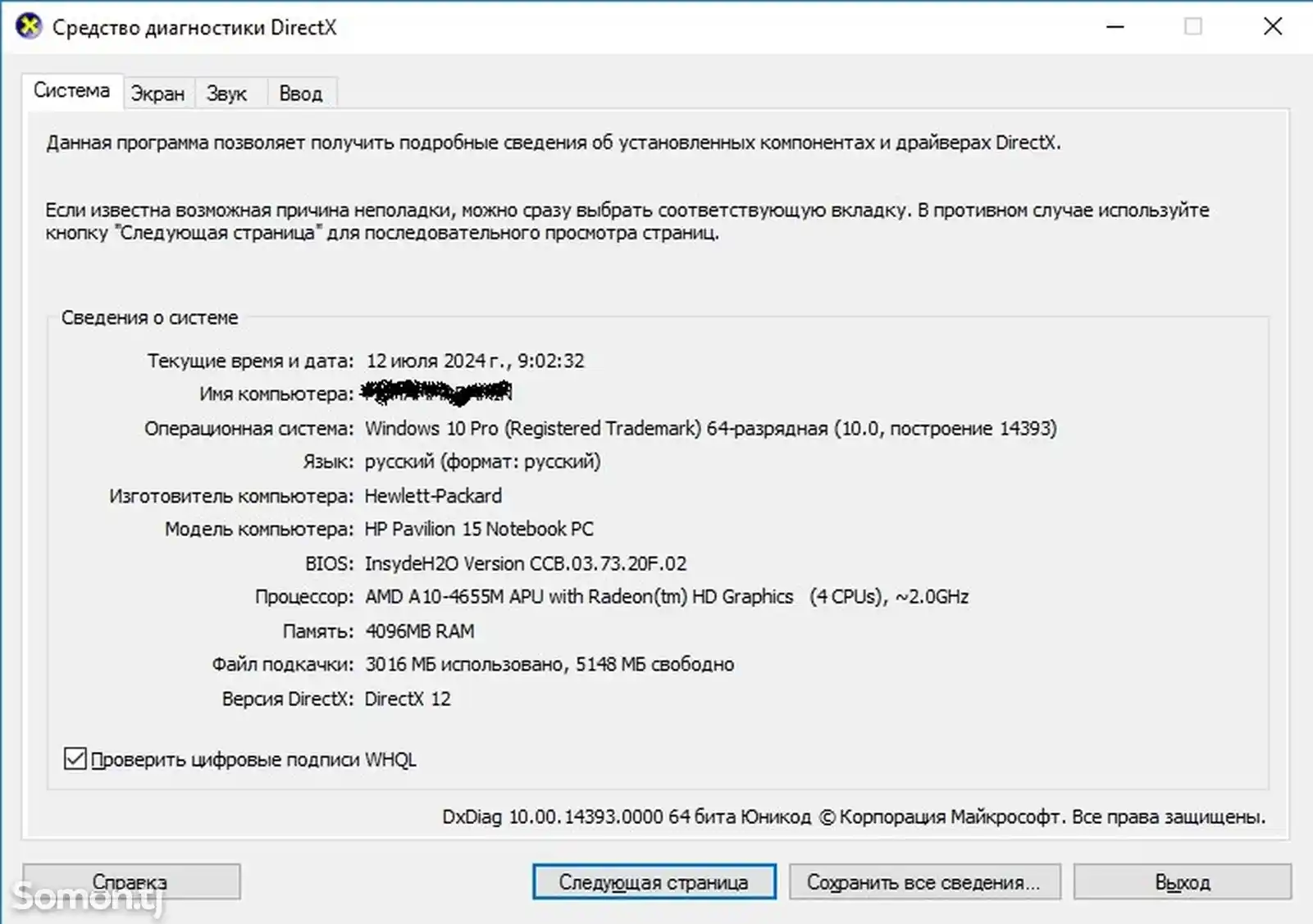Click the disabled maximize window button
The width and height of the screenshot is (1313, 924).
point(1193,27)
